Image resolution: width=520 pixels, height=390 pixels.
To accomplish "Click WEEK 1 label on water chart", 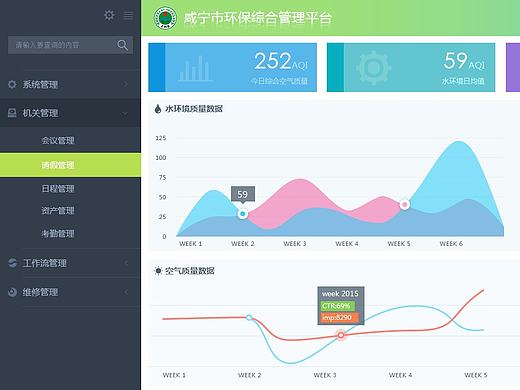I will pos(191,244).
